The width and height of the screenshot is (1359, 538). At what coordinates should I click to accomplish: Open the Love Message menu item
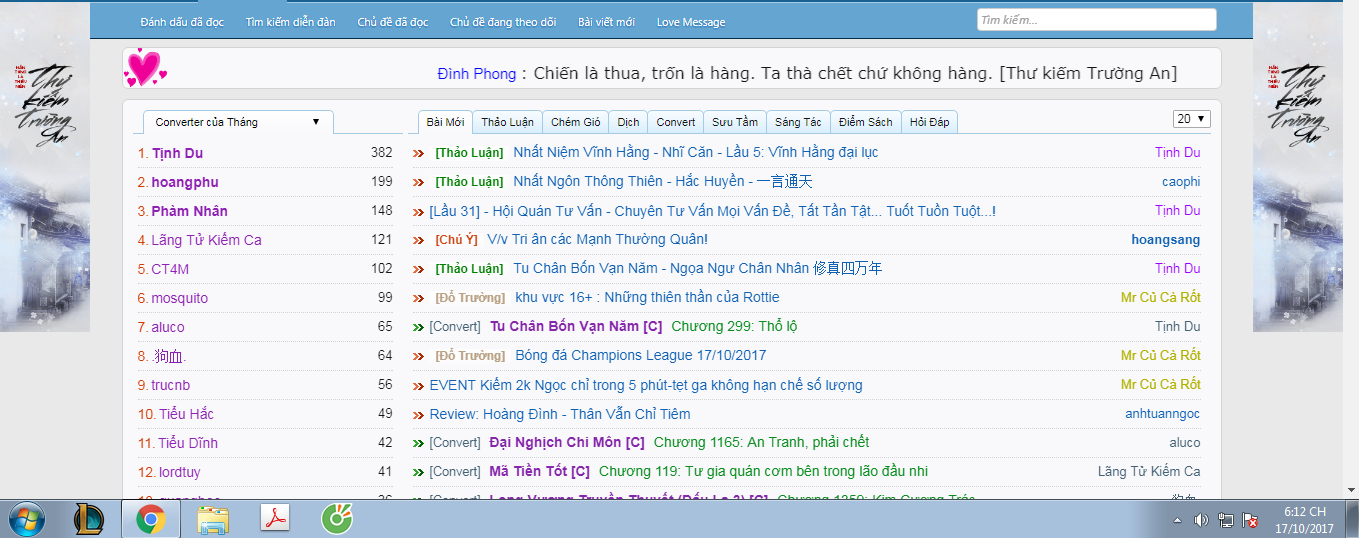(691, 22)
